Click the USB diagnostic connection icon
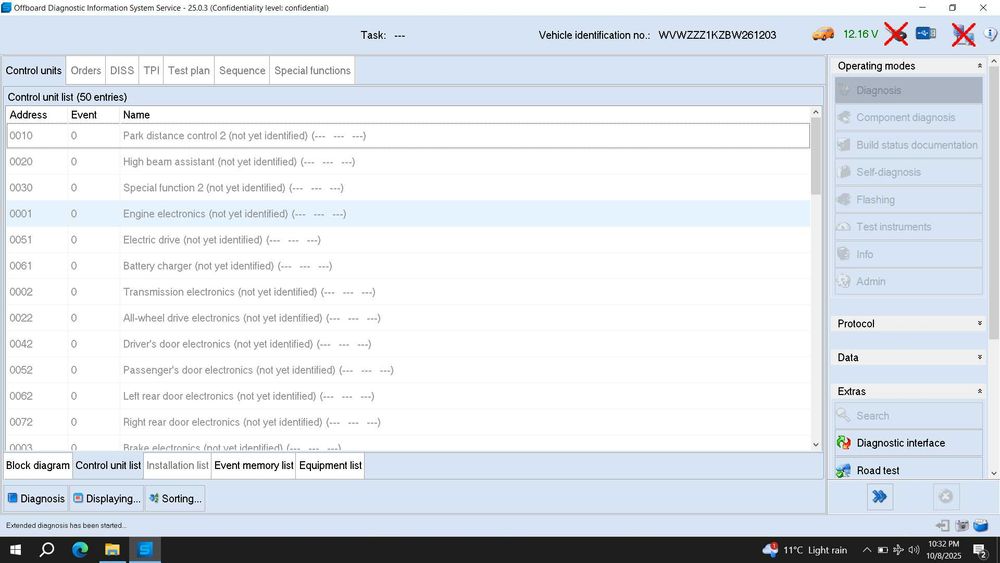1000x563 pixels. point(926,33)
